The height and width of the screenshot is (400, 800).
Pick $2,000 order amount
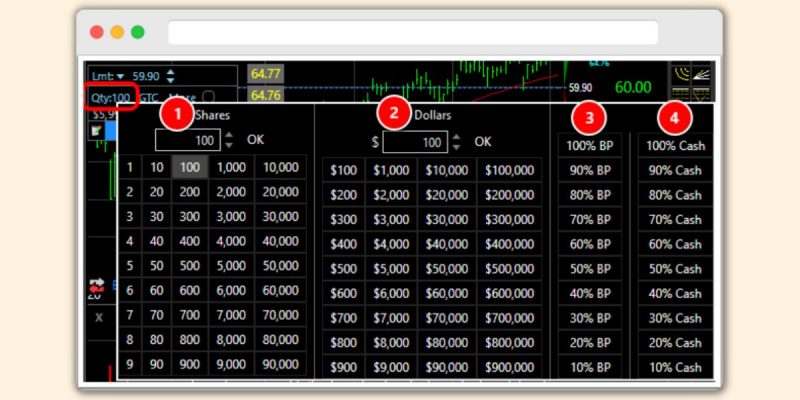point(391,195)
